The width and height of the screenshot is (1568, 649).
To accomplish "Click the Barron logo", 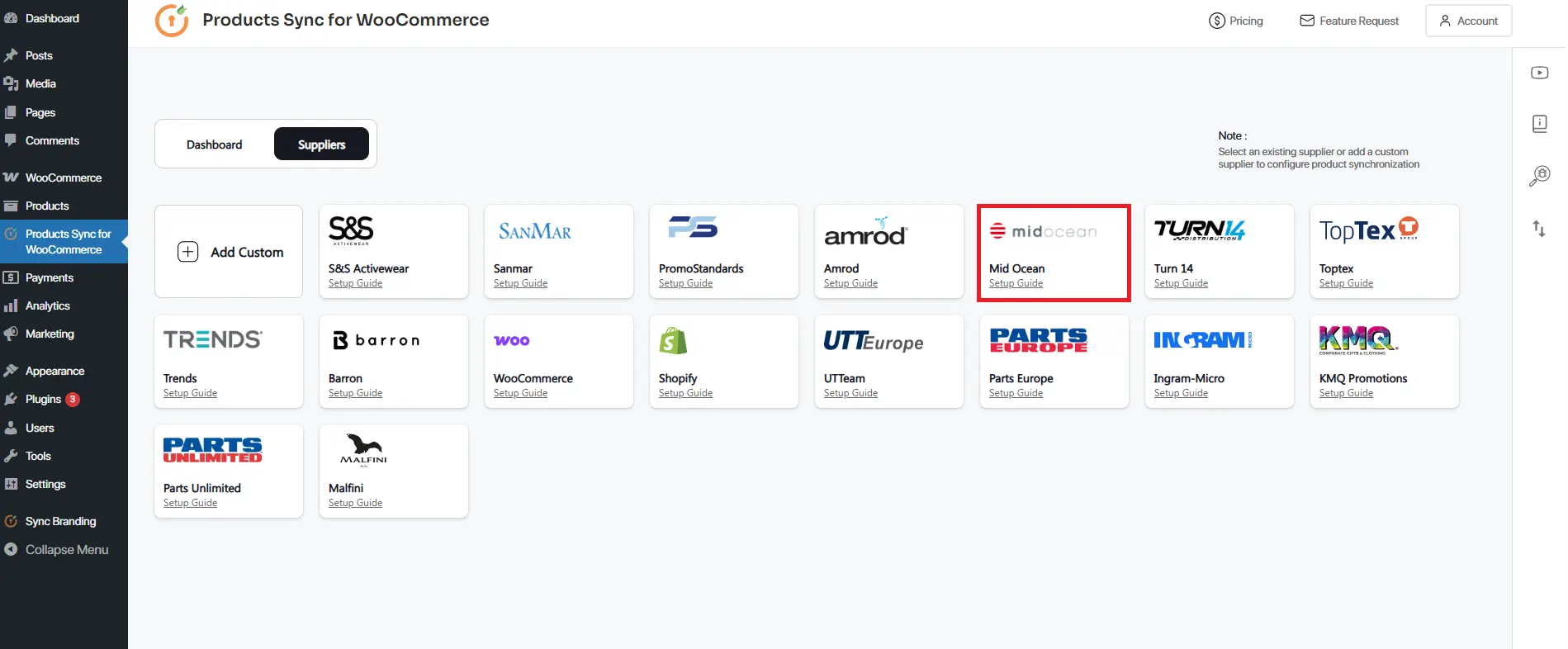I will (376, 340).
